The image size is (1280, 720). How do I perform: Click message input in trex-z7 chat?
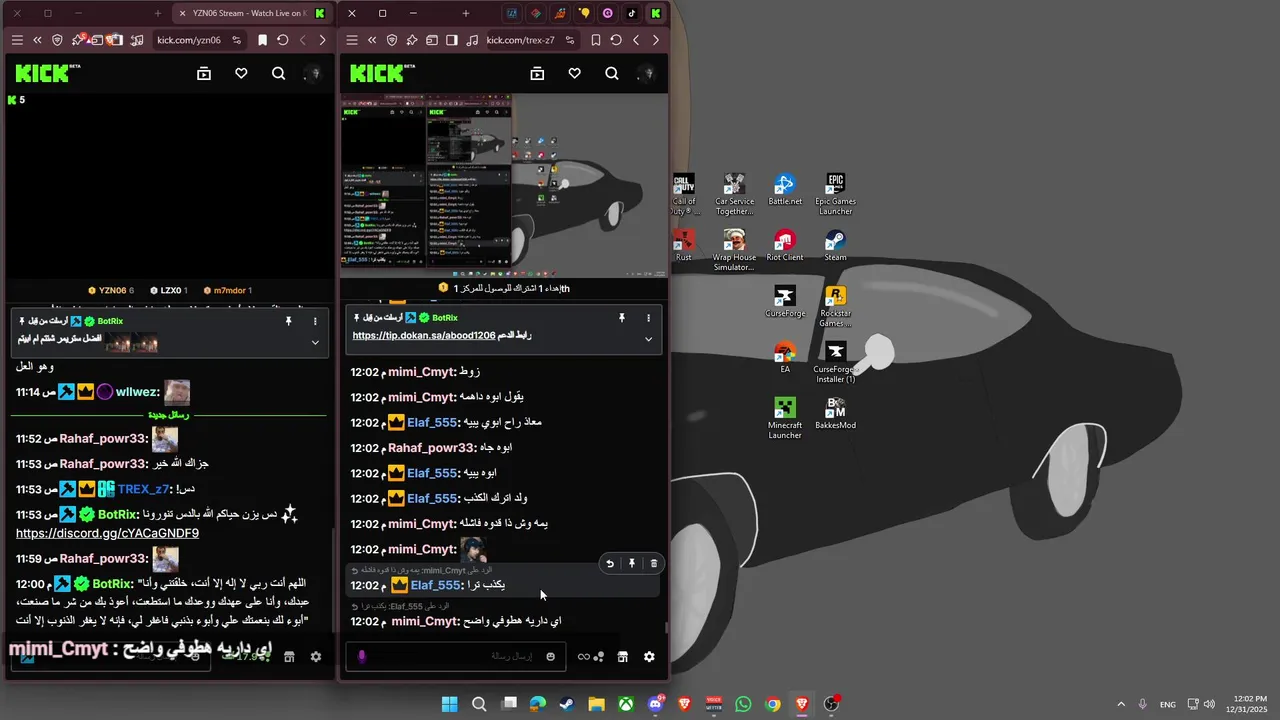coord(455,656)
